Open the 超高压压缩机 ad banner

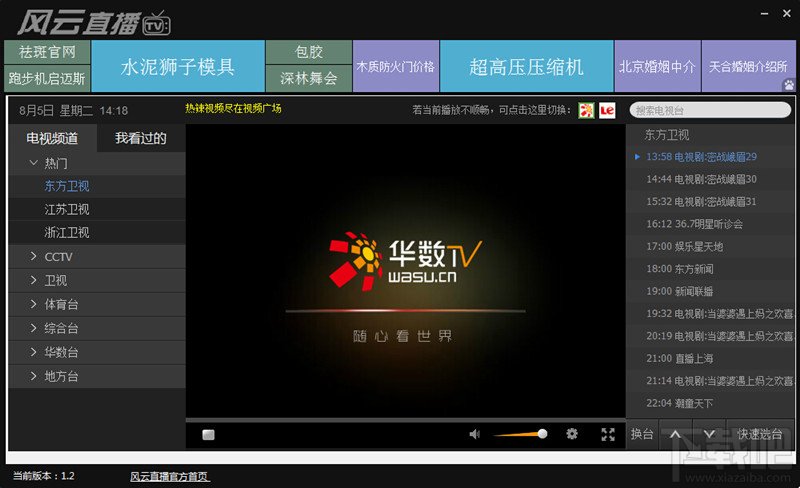(x=527, y=66)
